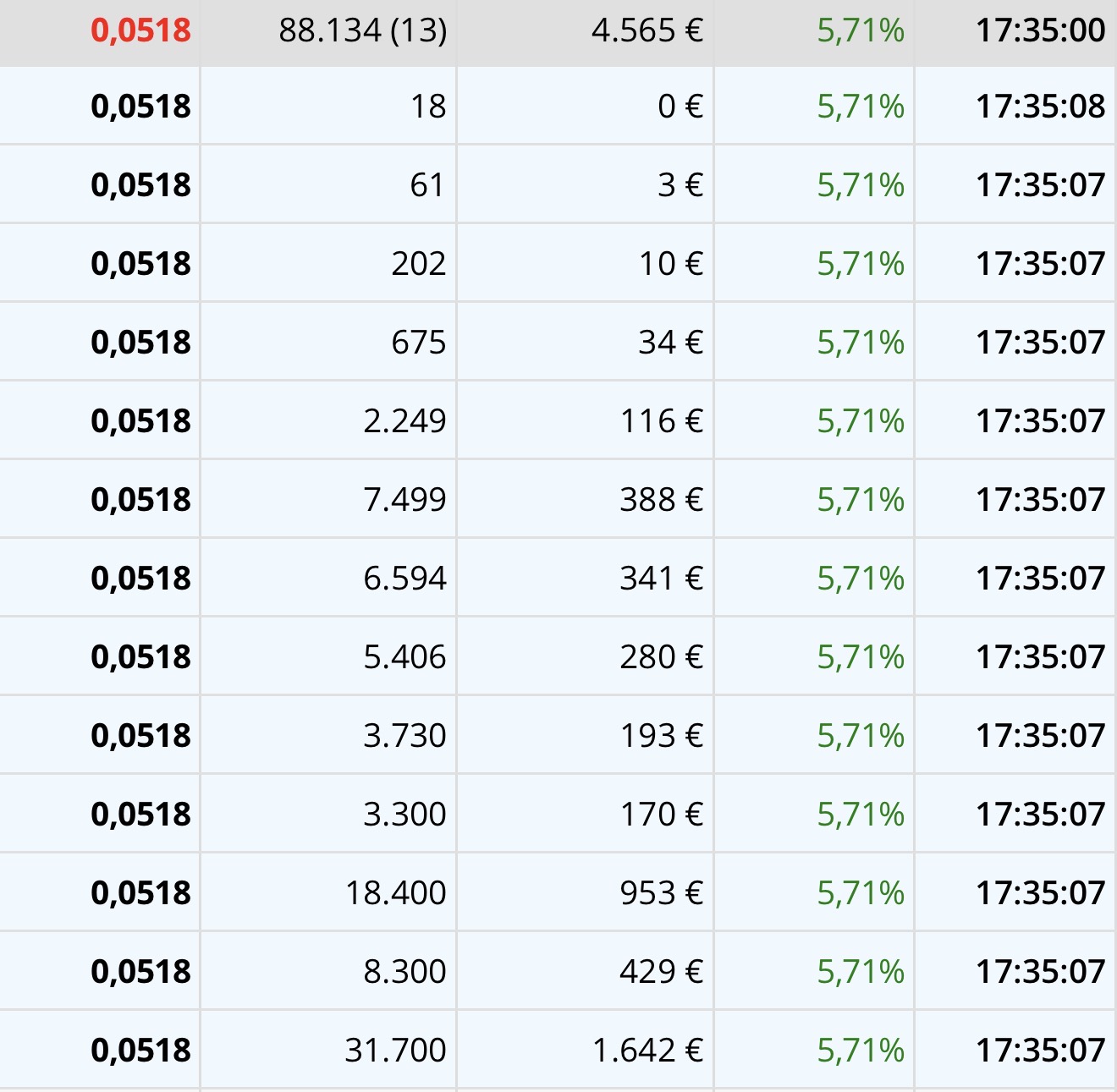The image size is (1117, 1092).
Task: Select the 8.300 volume cell
Action: [x=404, y=972]
